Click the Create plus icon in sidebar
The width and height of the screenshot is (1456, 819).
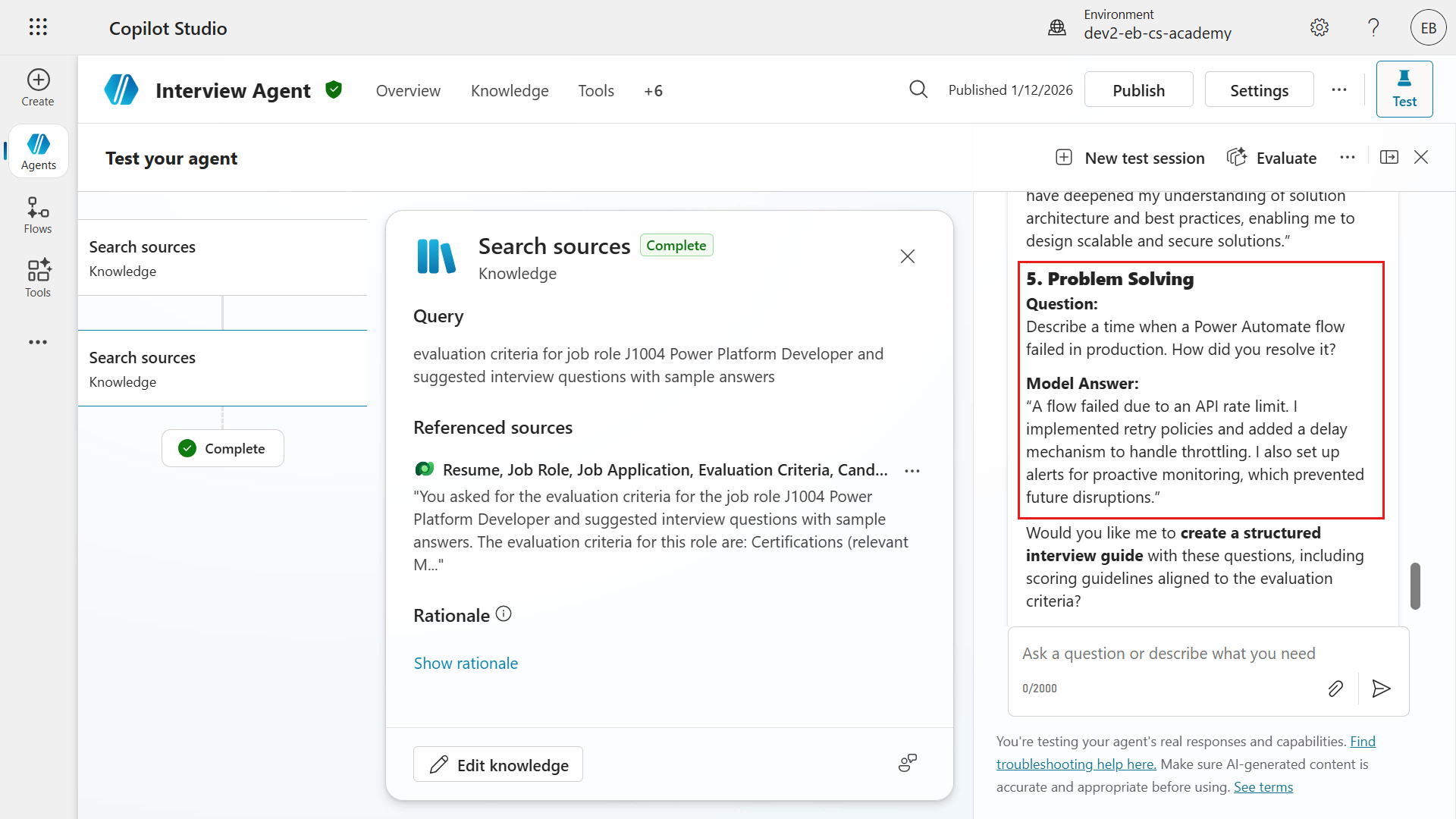[x=38, y=80]
